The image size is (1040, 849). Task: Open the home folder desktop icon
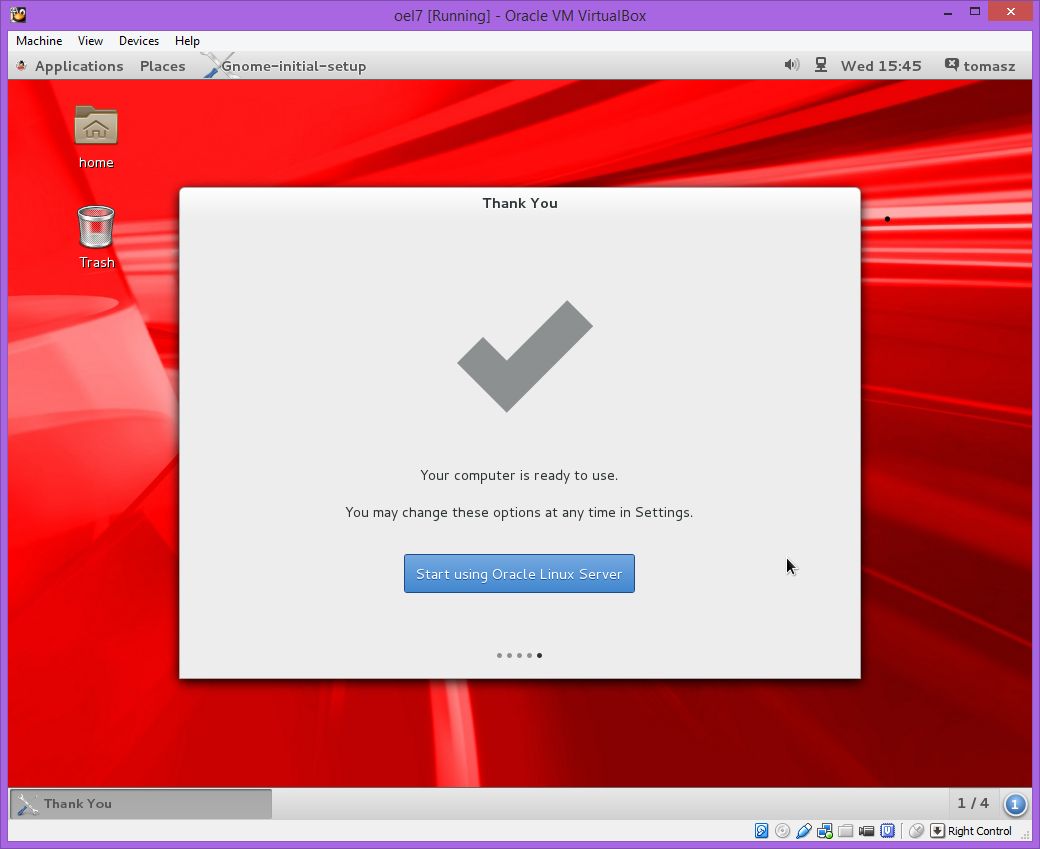tap(96, 138)
